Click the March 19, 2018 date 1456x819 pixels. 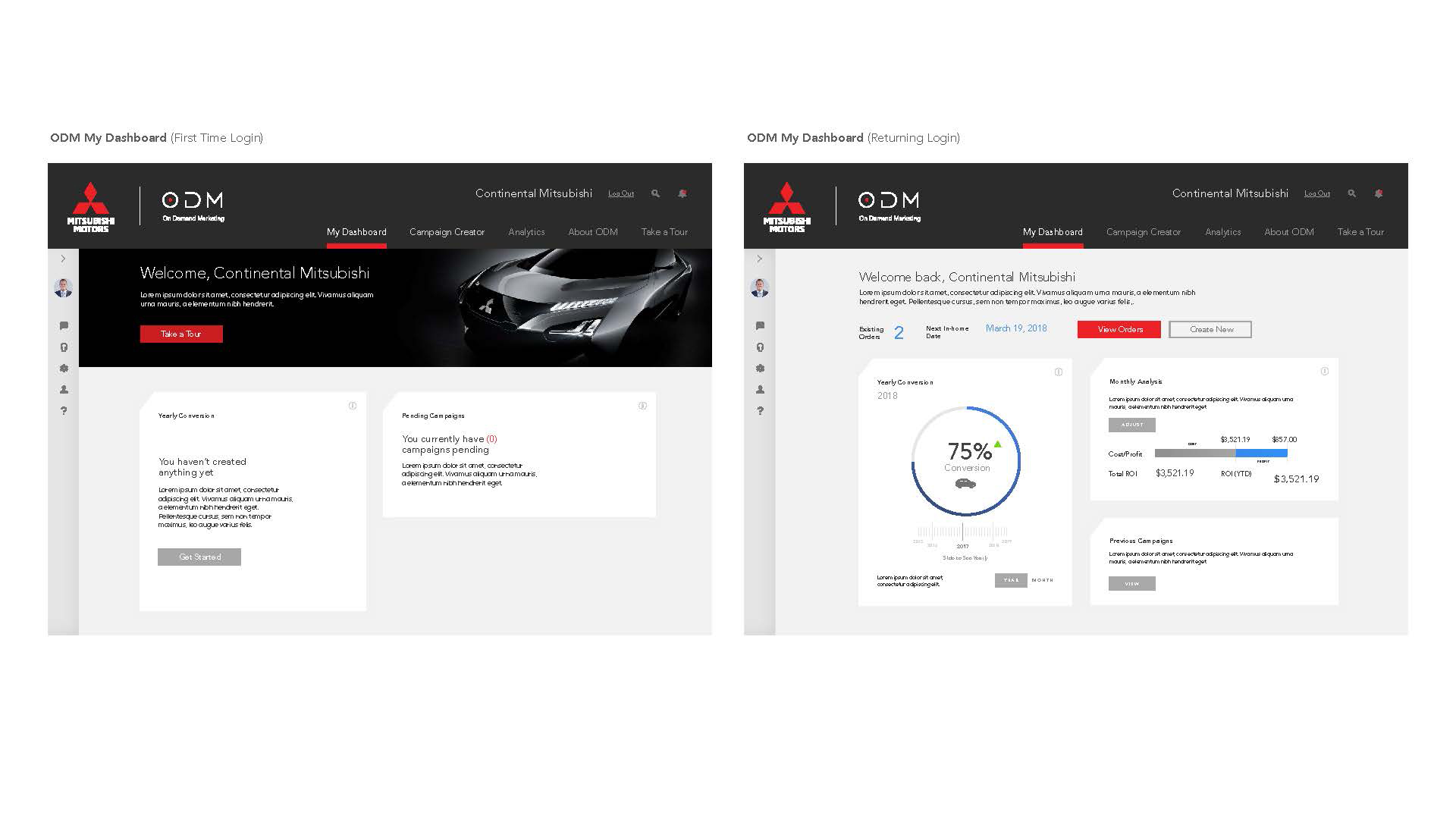(x=1016, y=328)
